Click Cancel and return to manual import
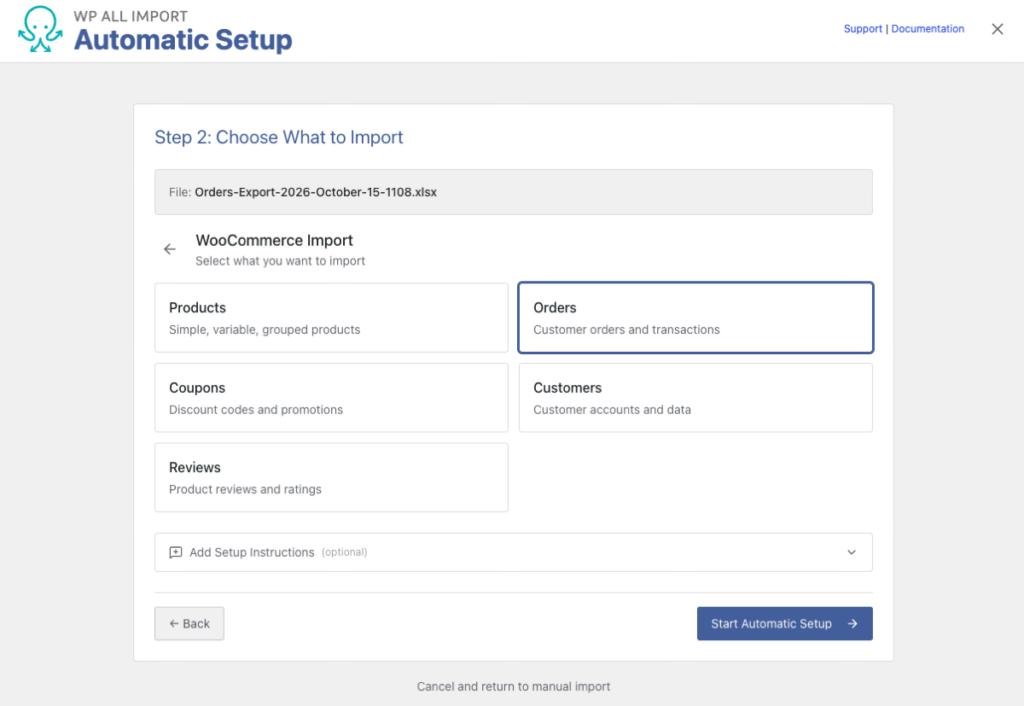Viewport: 1024px width, 706px height. click(513, 686)
